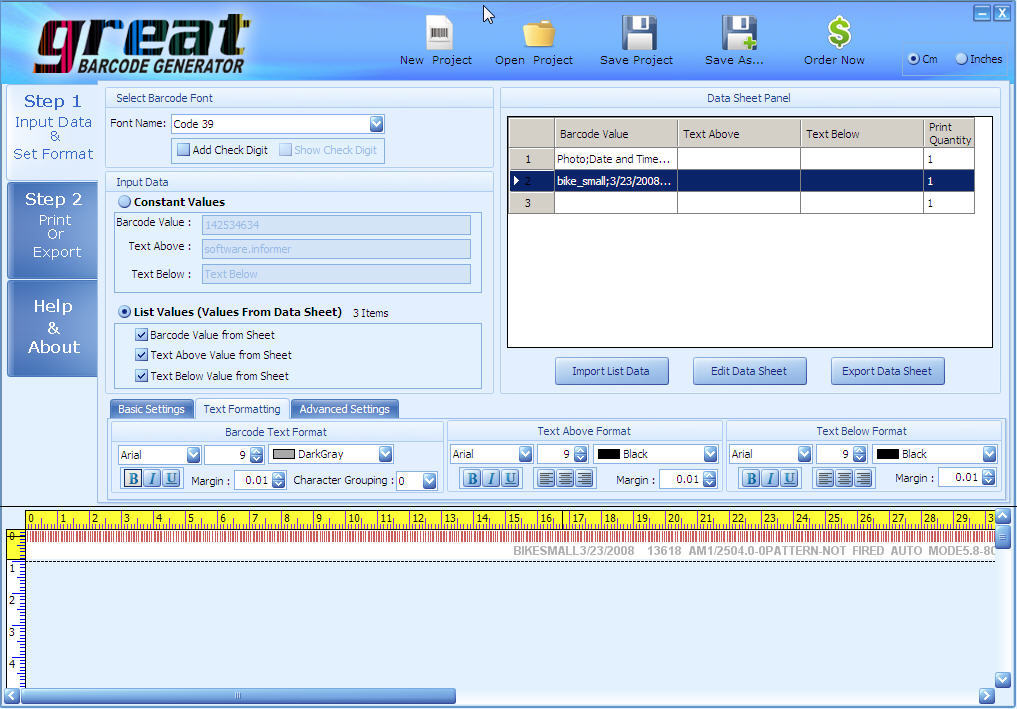Image resolution: width=1017 pixels, height=709 pixels.
Task: Select the Cm unit radio button
Action: point(913,59)
